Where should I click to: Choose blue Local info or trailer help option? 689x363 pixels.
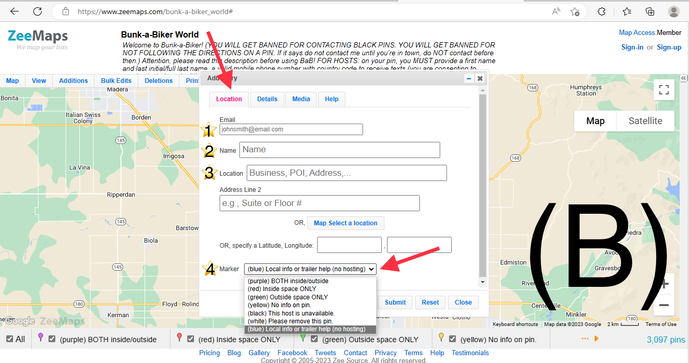coord(310,329)
